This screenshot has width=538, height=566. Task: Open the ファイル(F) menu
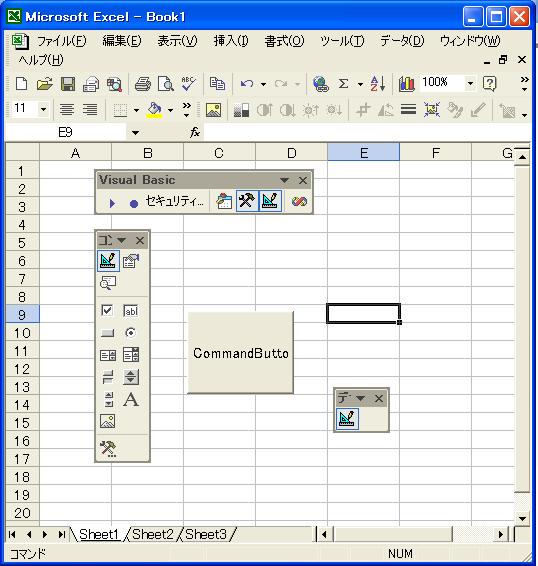pos(62,41)
